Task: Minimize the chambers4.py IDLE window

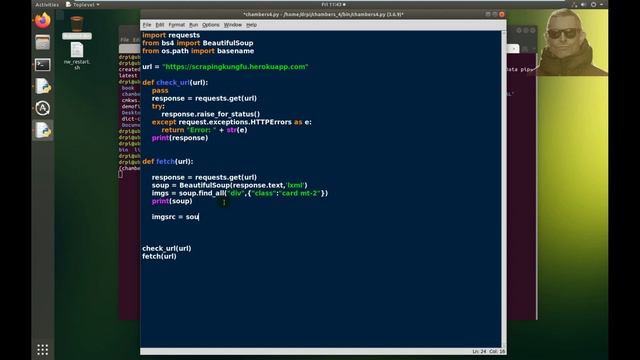Action: [x=488, y=14]
